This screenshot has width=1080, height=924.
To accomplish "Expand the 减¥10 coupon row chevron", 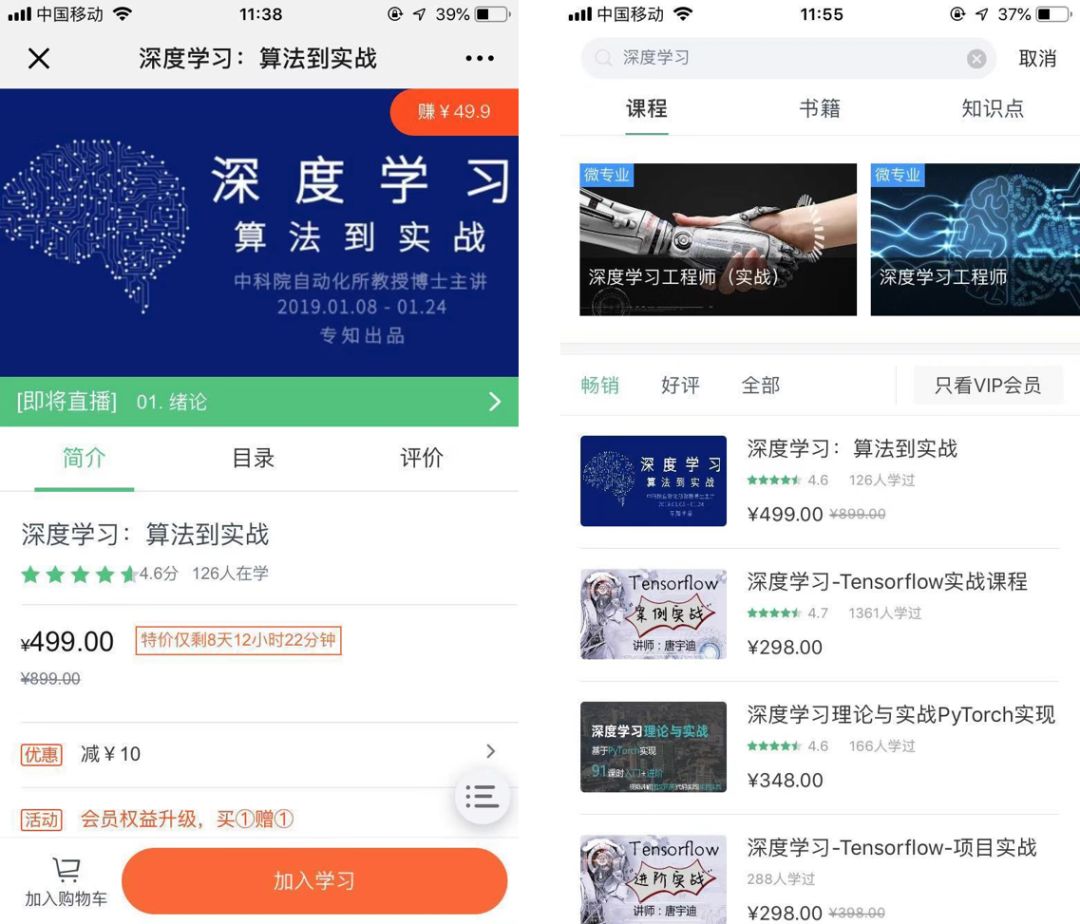I will point(490,751).
